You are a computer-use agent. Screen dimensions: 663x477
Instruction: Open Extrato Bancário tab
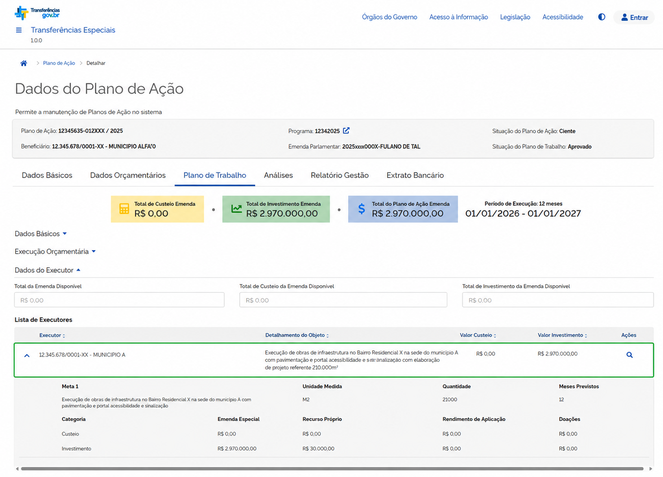(x=415, y=175)
